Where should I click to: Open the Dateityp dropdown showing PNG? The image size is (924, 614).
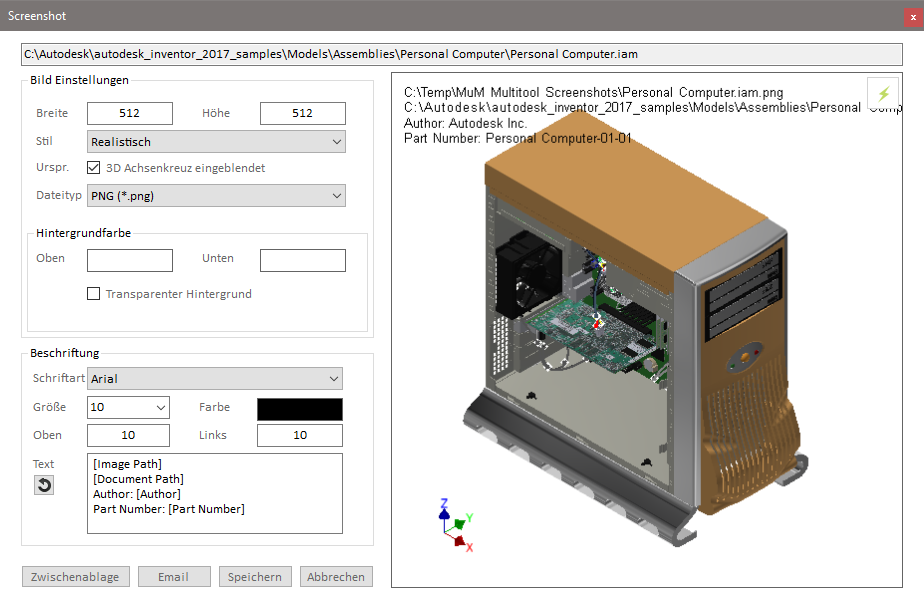pos(215,195)
